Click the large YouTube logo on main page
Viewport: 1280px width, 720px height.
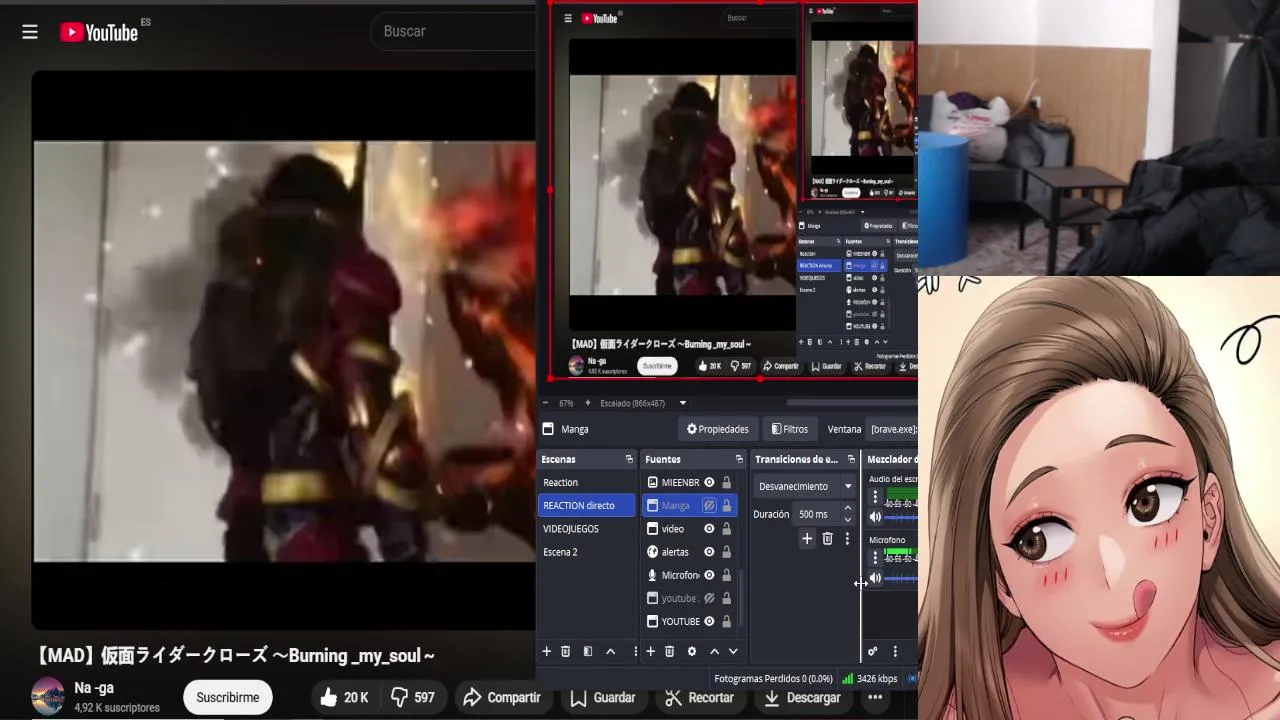click(x=98, y=33)
